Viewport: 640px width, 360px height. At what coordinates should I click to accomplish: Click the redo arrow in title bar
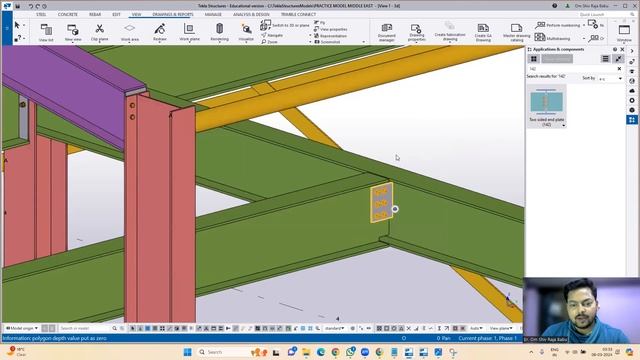[x=38, y=6]
